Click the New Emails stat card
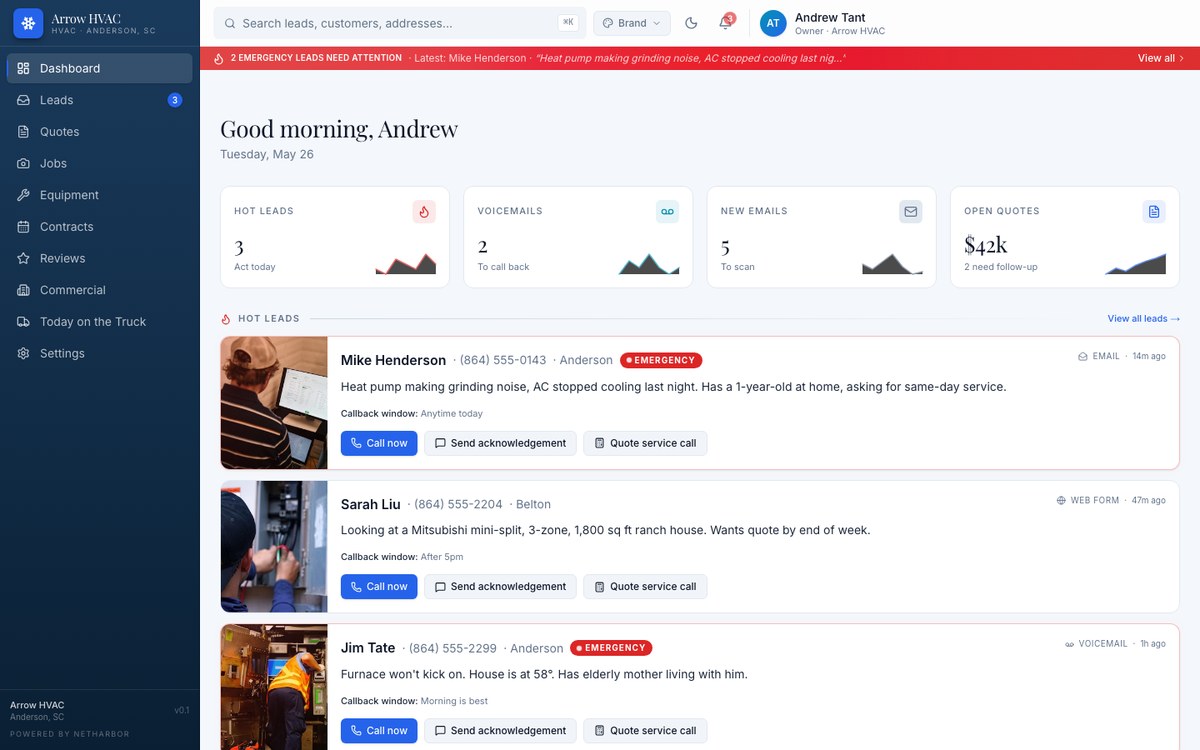Viewport: 1200px width, 750px height. (x=821, y=237)
